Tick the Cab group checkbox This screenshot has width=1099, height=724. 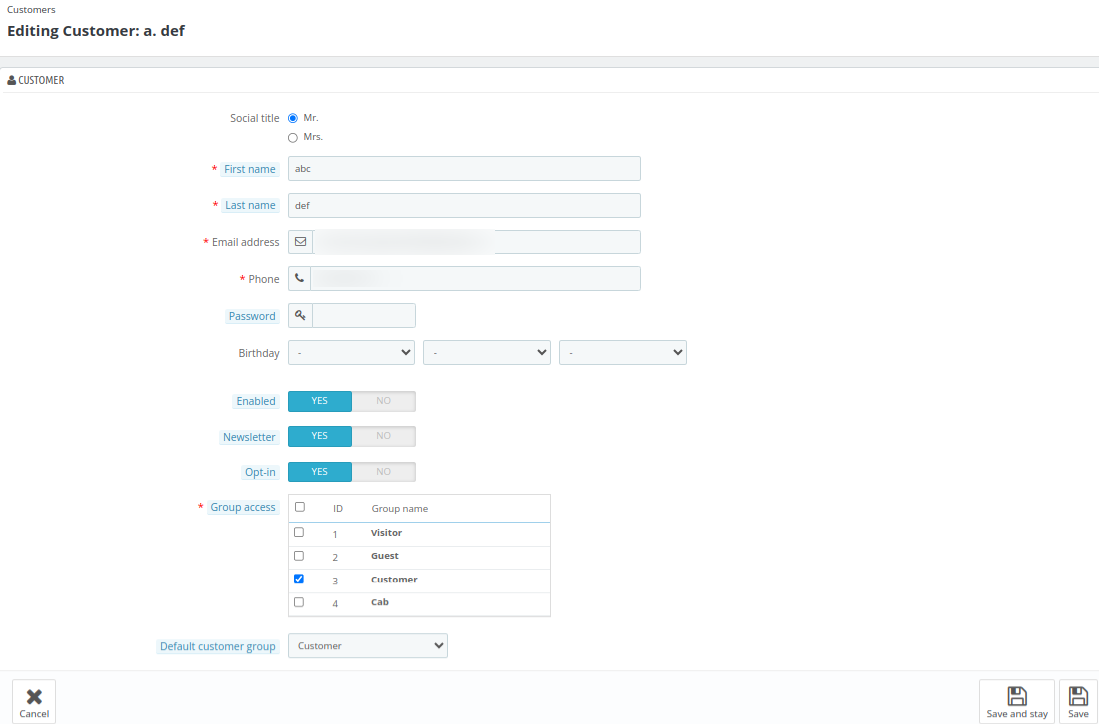(299, 602)
